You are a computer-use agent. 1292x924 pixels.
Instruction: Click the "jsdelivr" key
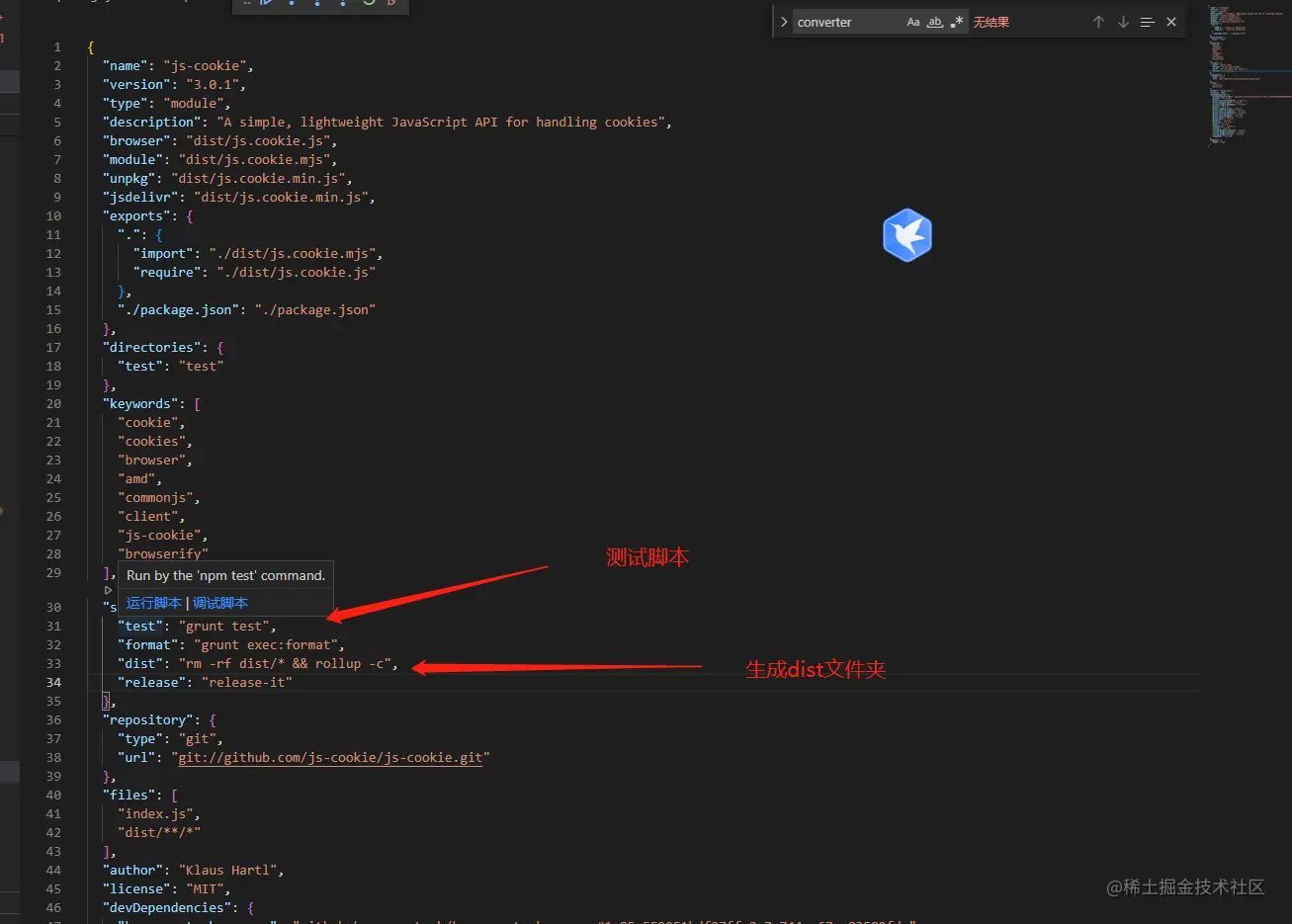point(140,198)
